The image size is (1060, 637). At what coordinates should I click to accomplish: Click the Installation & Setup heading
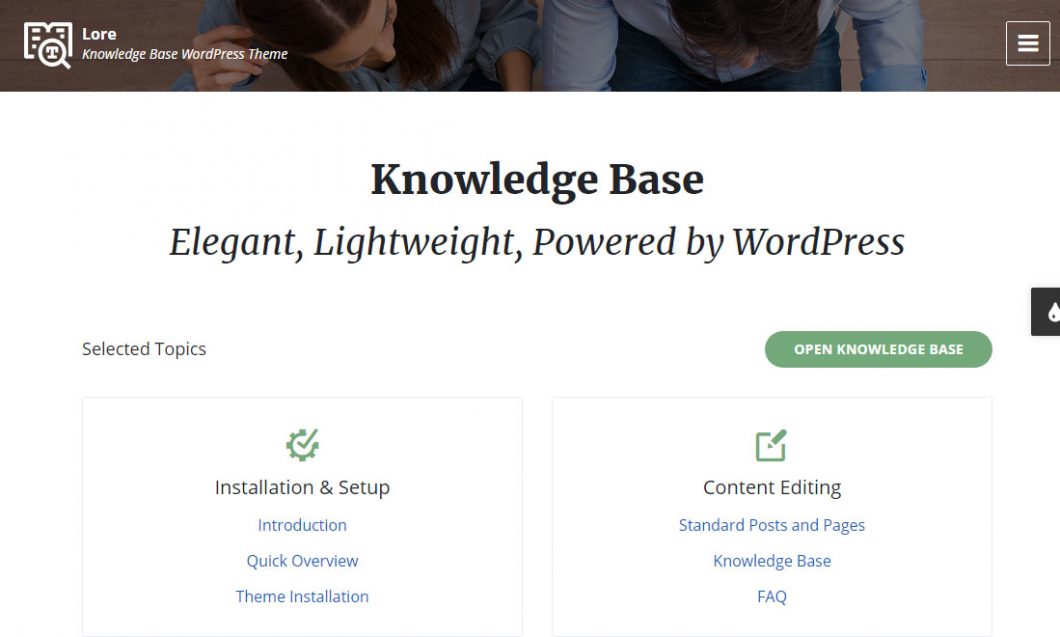[302, 488]
